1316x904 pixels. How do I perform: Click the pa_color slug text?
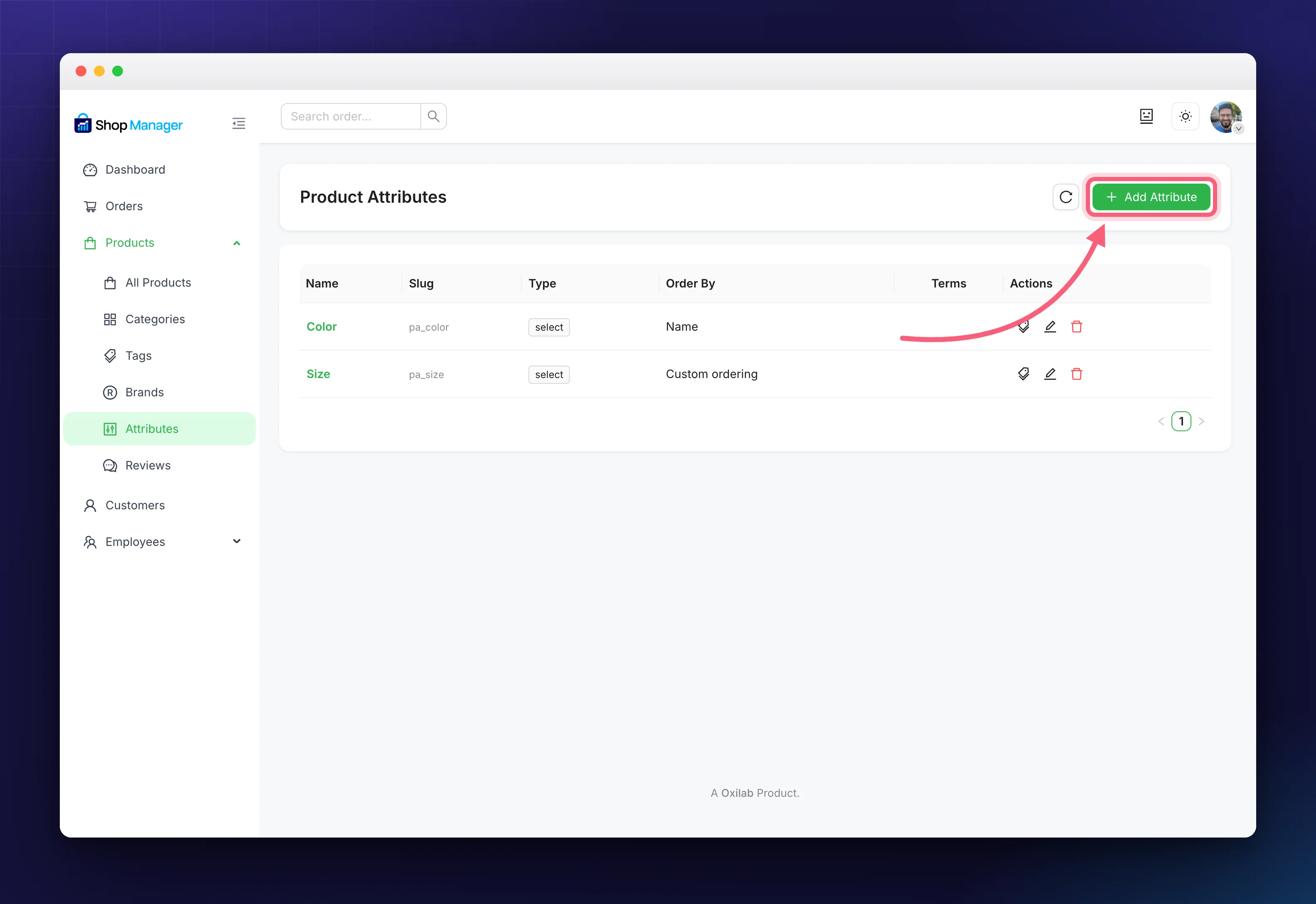(429, 327)
